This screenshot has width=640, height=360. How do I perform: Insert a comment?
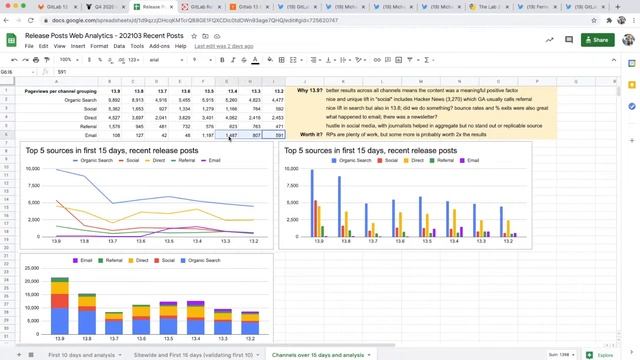pos(388,60)
